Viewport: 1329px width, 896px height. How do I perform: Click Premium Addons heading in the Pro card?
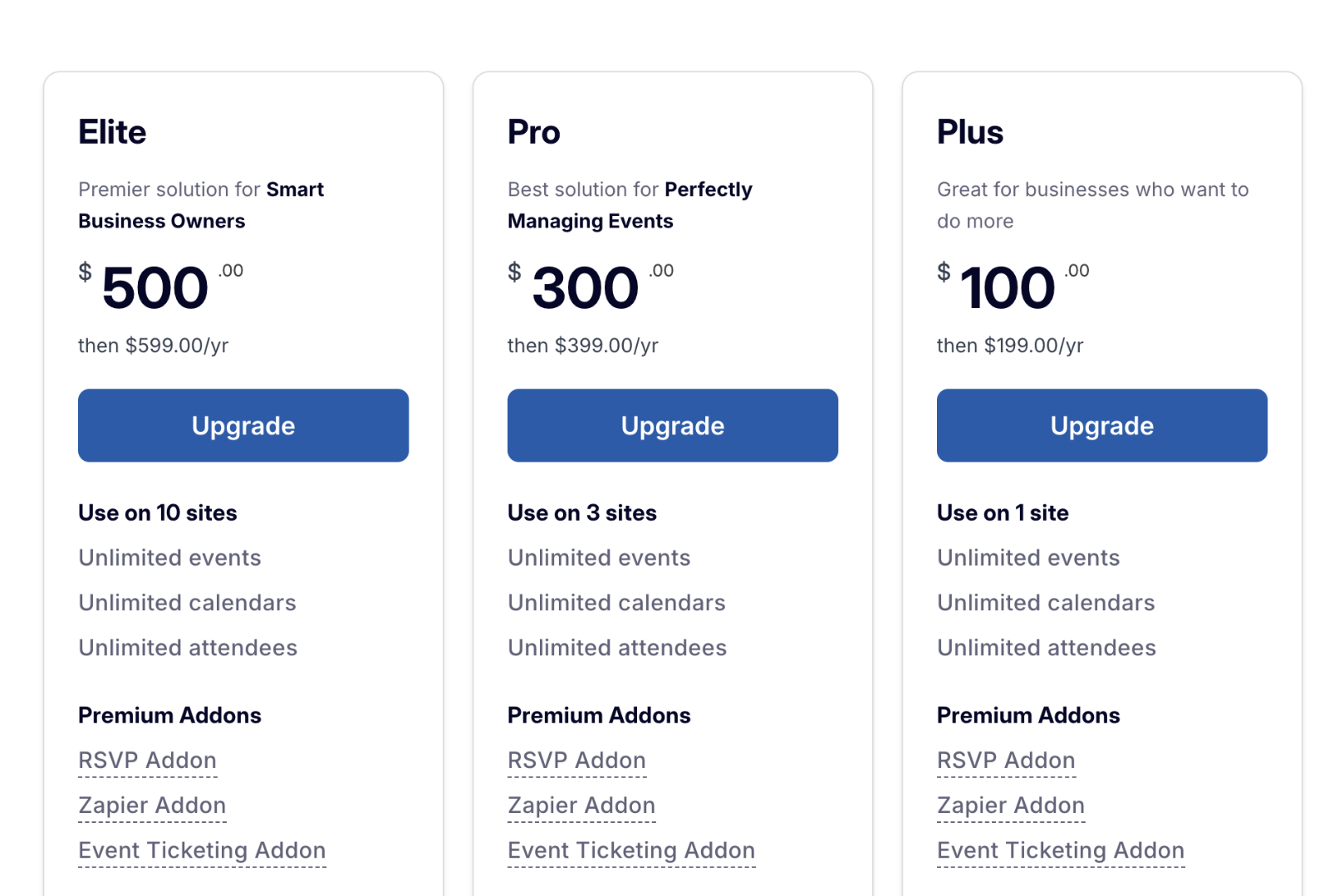(x=599, y=715)
